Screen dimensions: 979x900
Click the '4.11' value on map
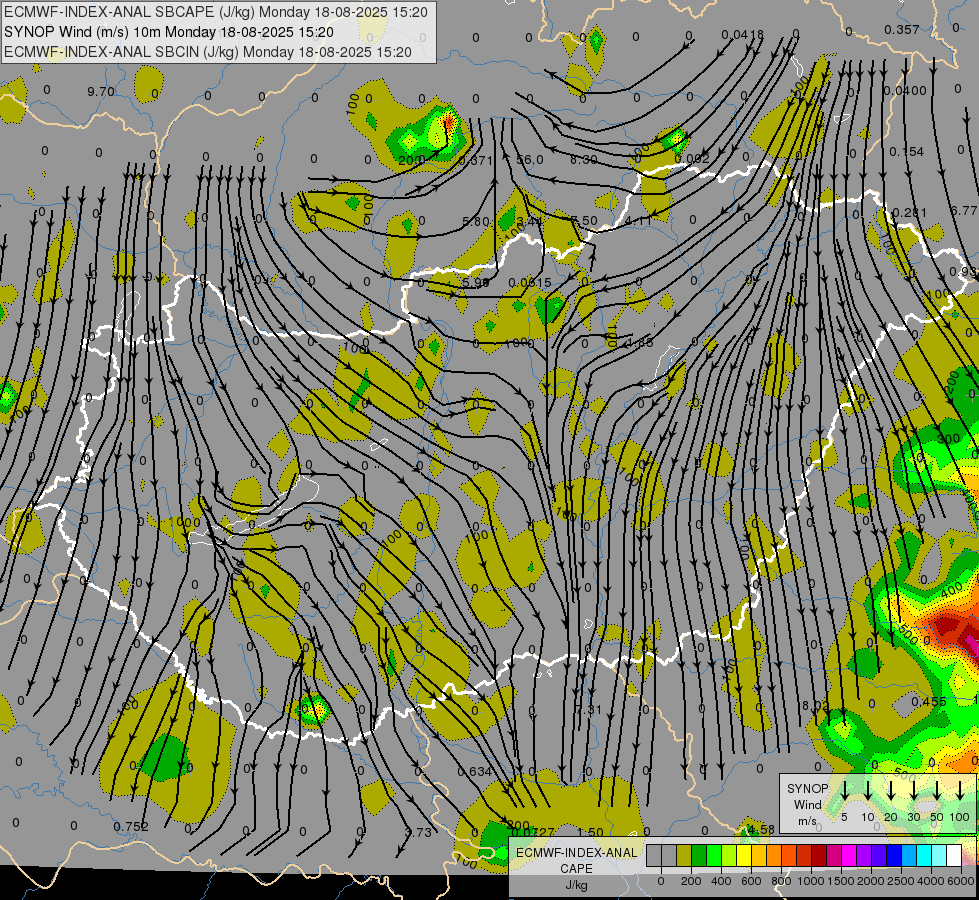pos(637,220)
